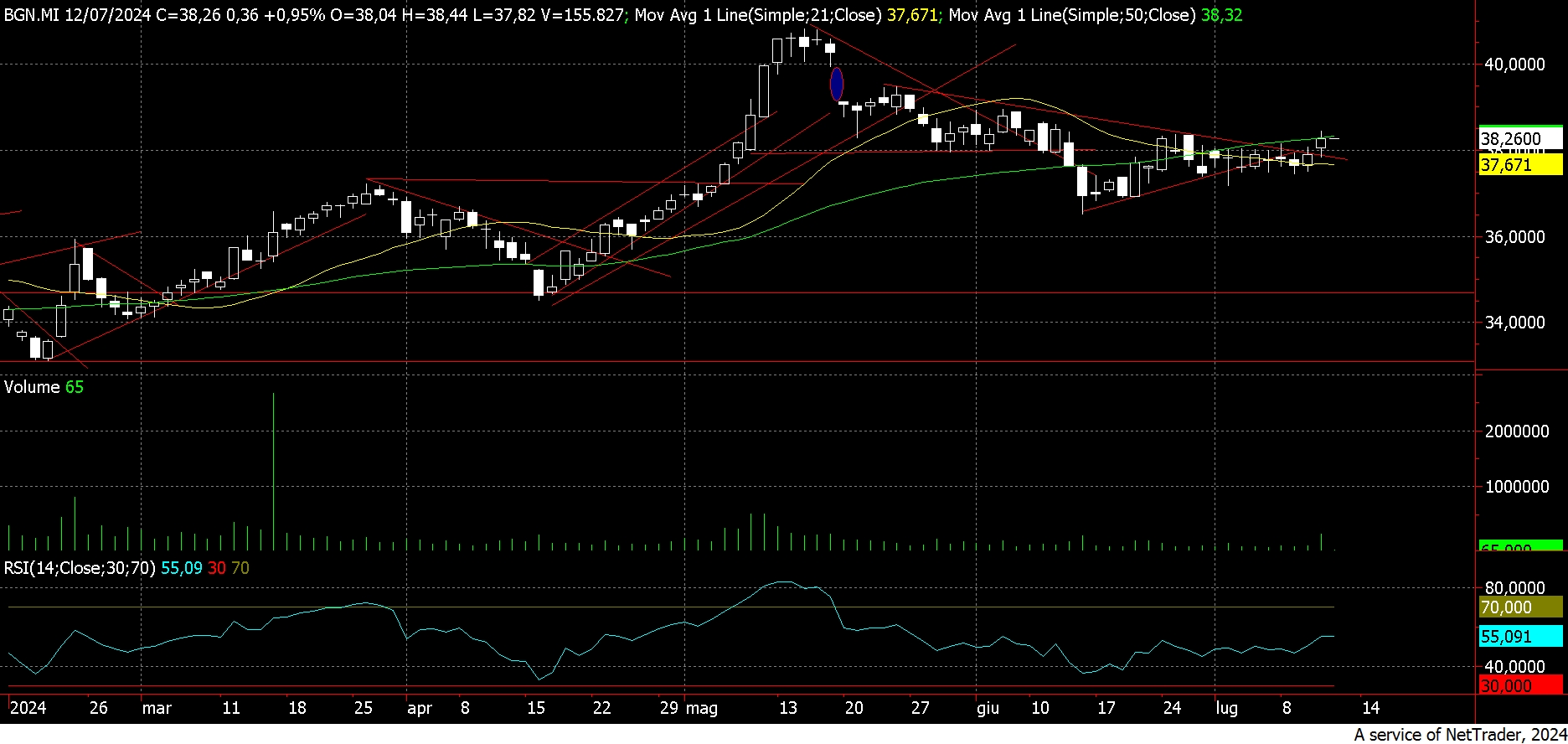The height and width of the screenshot is (744, 1568).
Task: Click the date 29 on the time axis
Action: [668, 708]
